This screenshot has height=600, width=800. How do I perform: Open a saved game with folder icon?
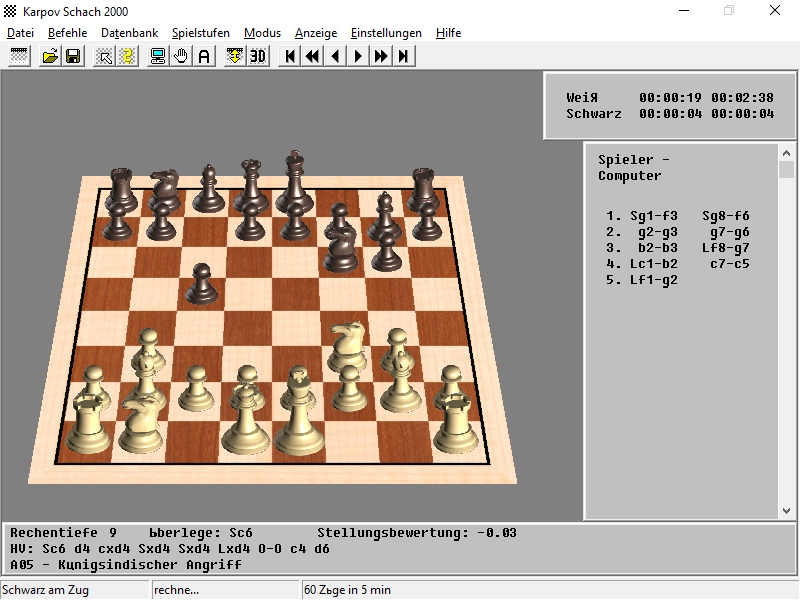(x=50, y=56)
